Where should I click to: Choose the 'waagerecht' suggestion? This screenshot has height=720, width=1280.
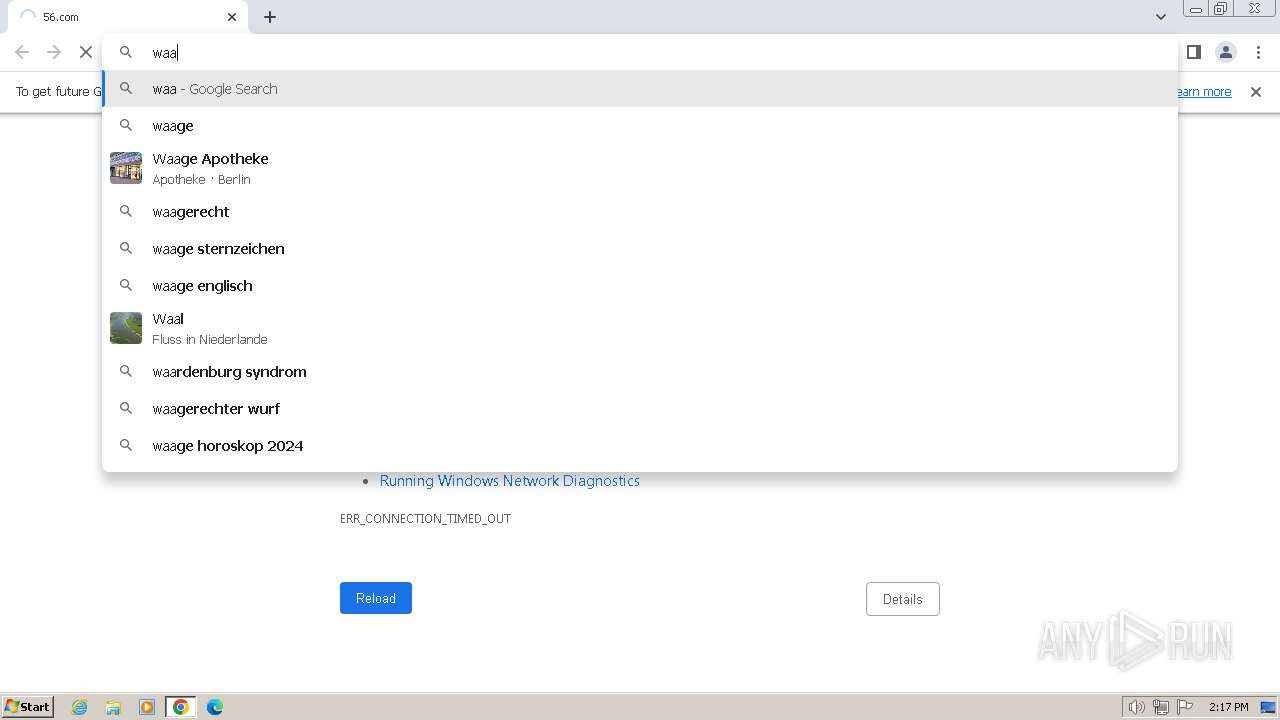click(x=640, y=212)
